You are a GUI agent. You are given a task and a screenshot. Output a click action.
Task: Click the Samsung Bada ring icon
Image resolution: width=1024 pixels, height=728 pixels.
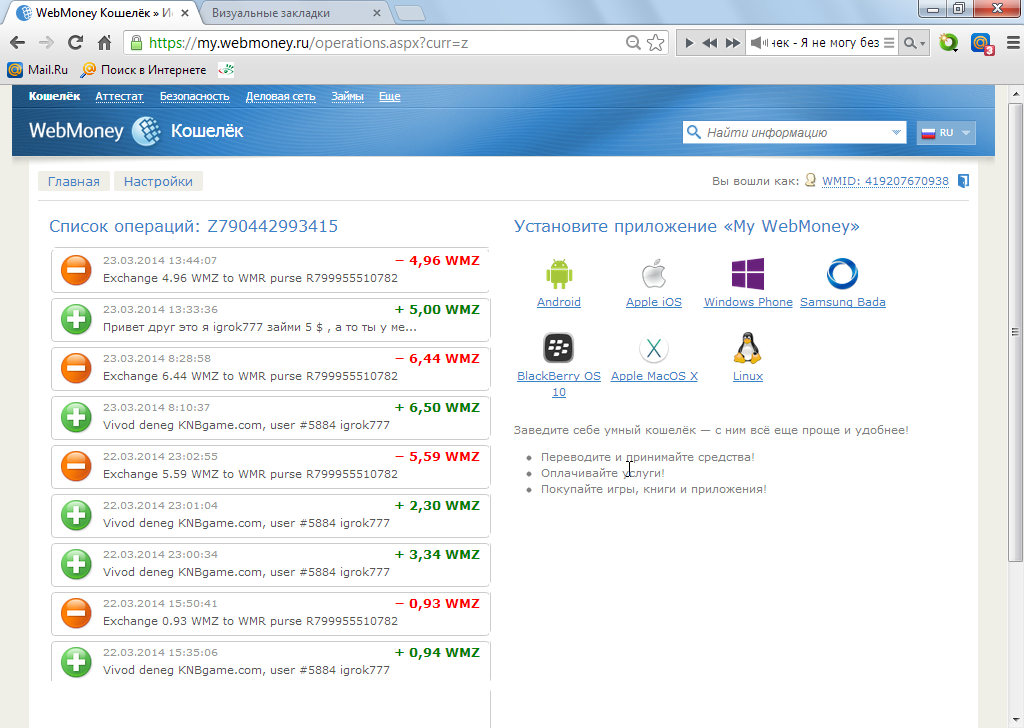(842, 274)
